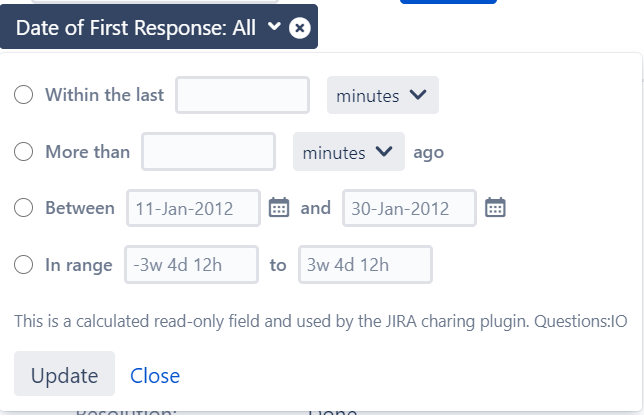Click the 11-Jan-2012 start date field
The image size is (644, 415).
(x=193, y=208)
